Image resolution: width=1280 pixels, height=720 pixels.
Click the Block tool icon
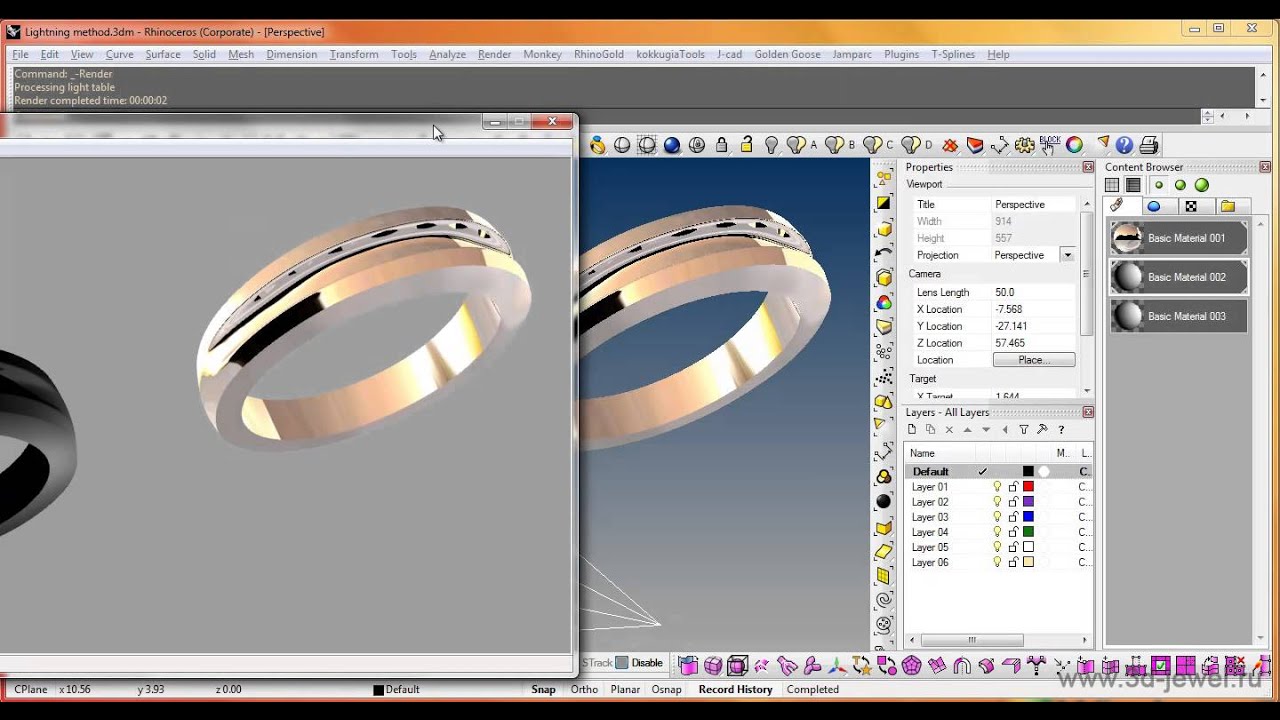[1049, 145]
